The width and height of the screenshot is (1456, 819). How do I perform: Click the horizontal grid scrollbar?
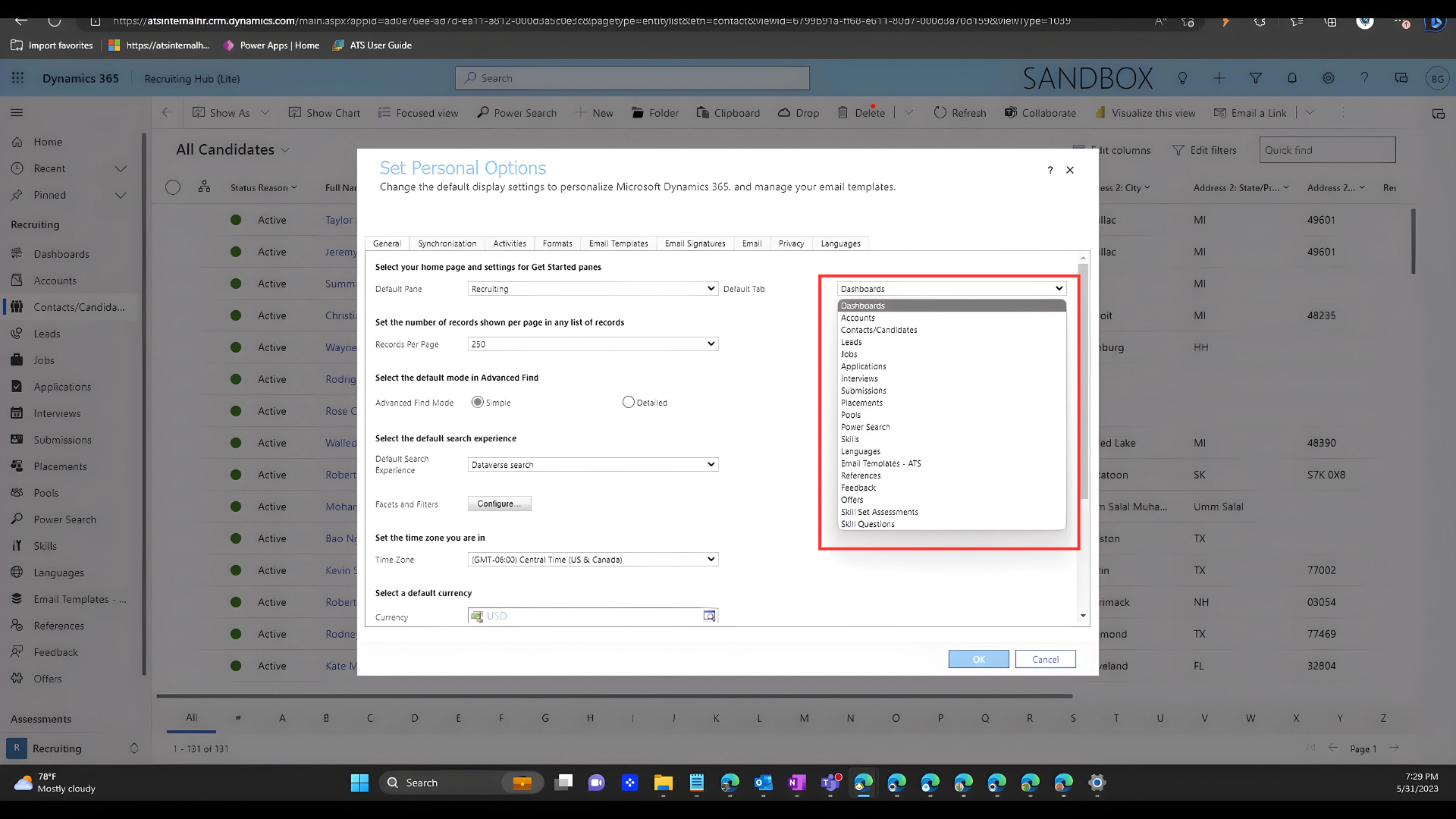point(614,695)
